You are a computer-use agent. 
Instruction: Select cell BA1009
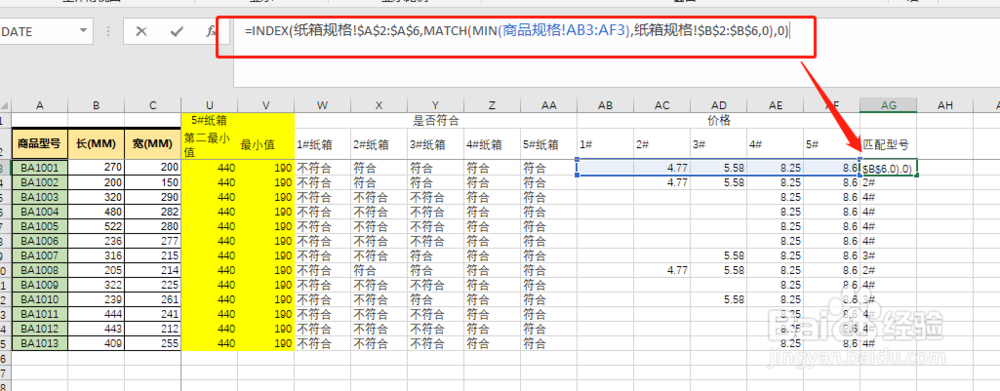click(40, 284)
